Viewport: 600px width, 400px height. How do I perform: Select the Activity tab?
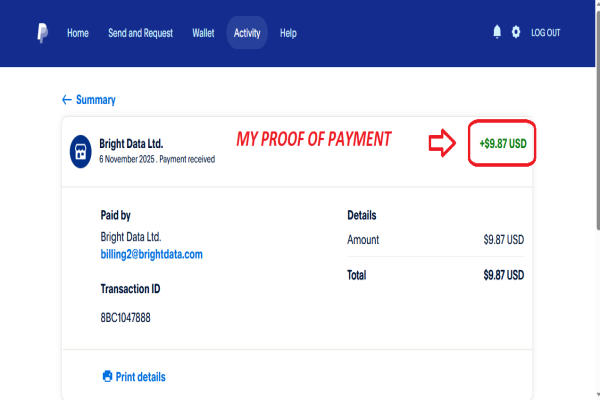(x=247, y=33)
